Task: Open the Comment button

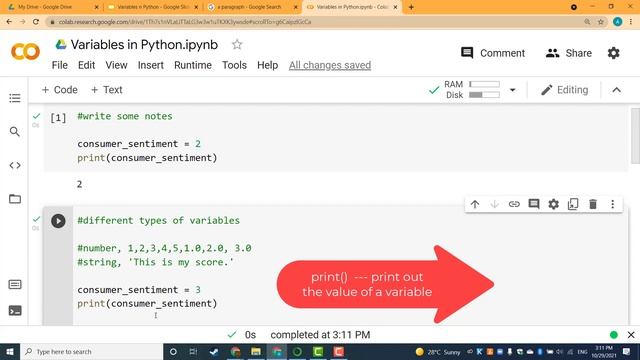Action: 493,53
